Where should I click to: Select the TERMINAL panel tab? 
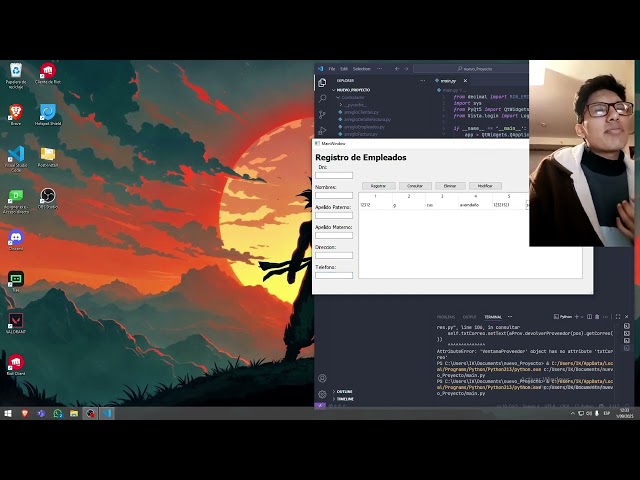click(x=493, y=317)
